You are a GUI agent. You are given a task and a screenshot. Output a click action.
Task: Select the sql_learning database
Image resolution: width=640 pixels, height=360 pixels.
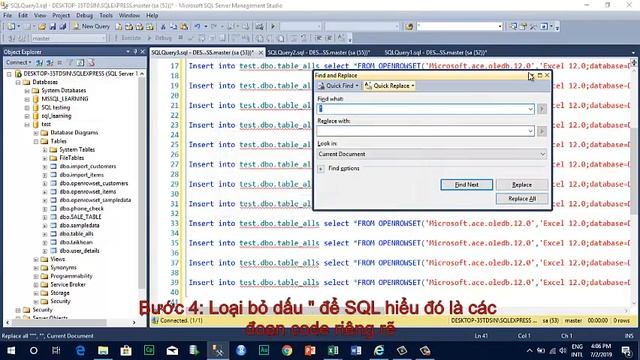coord(56,116)
